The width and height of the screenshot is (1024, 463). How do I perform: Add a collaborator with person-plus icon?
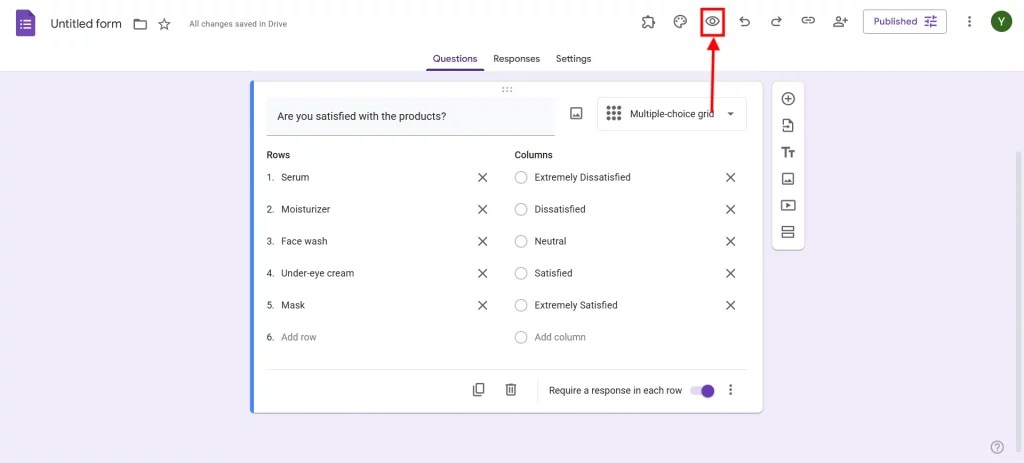click(840, 22)
